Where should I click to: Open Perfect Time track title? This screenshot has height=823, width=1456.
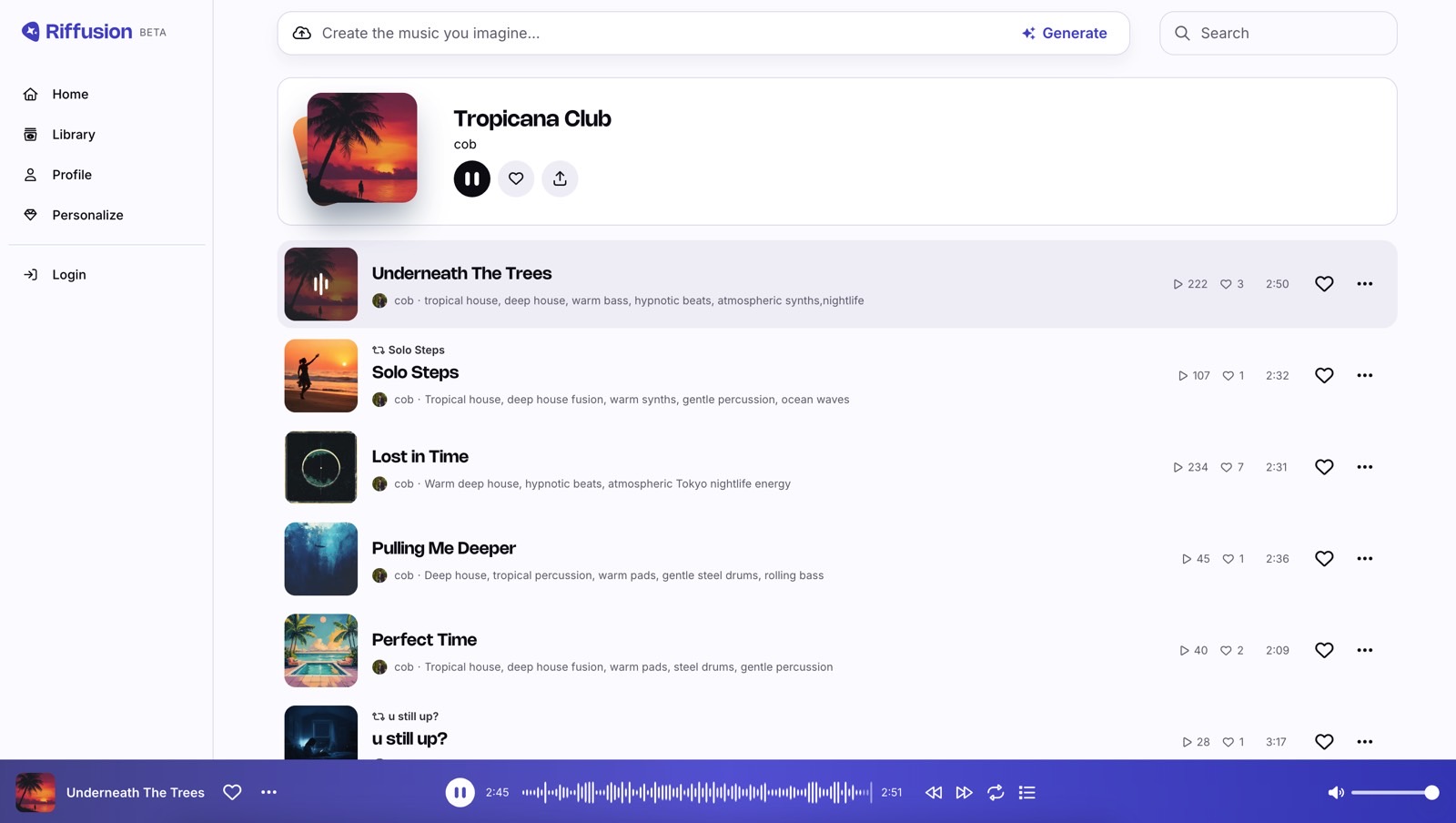[424, 640]
